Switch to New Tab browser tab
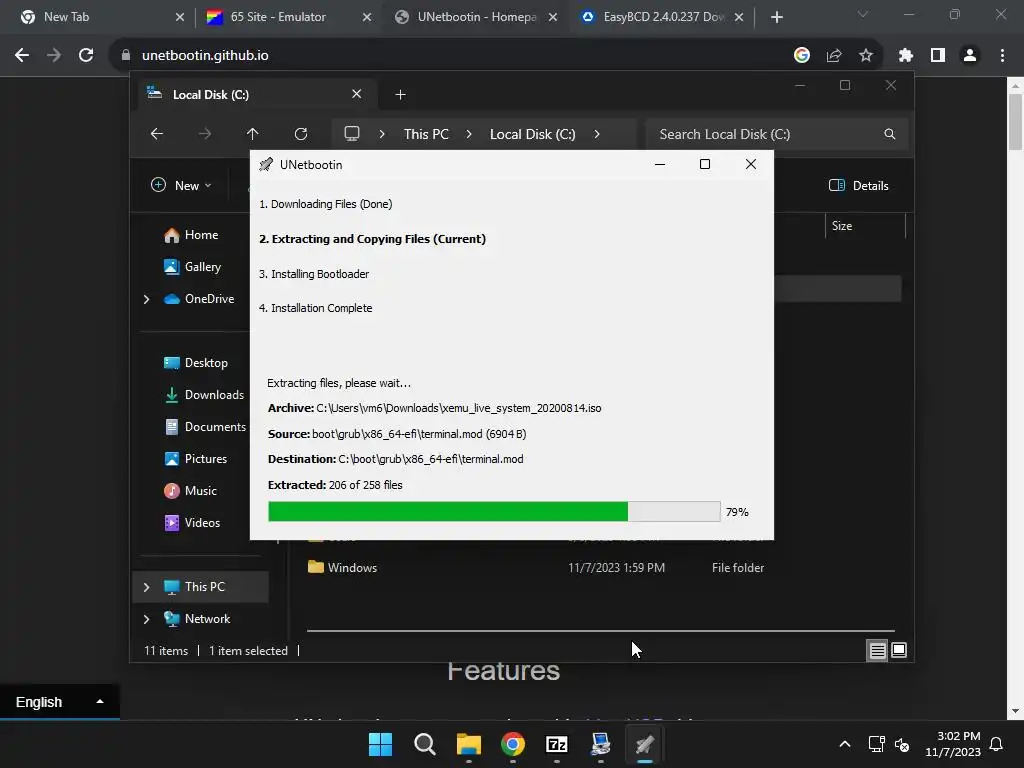This screenshot has height=768, width=1024. (96, 18)
